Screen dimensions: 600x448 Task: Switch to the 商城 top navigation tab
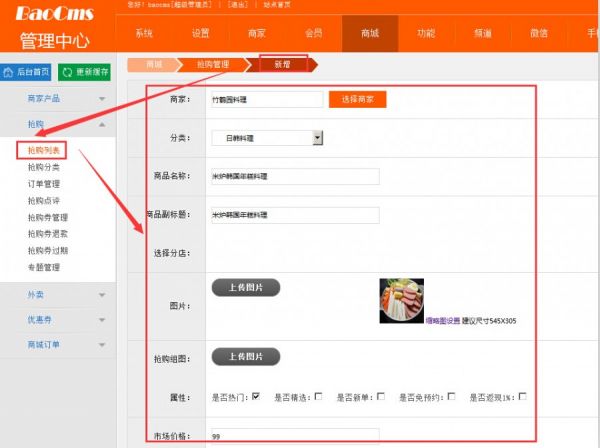click(370, 33)
